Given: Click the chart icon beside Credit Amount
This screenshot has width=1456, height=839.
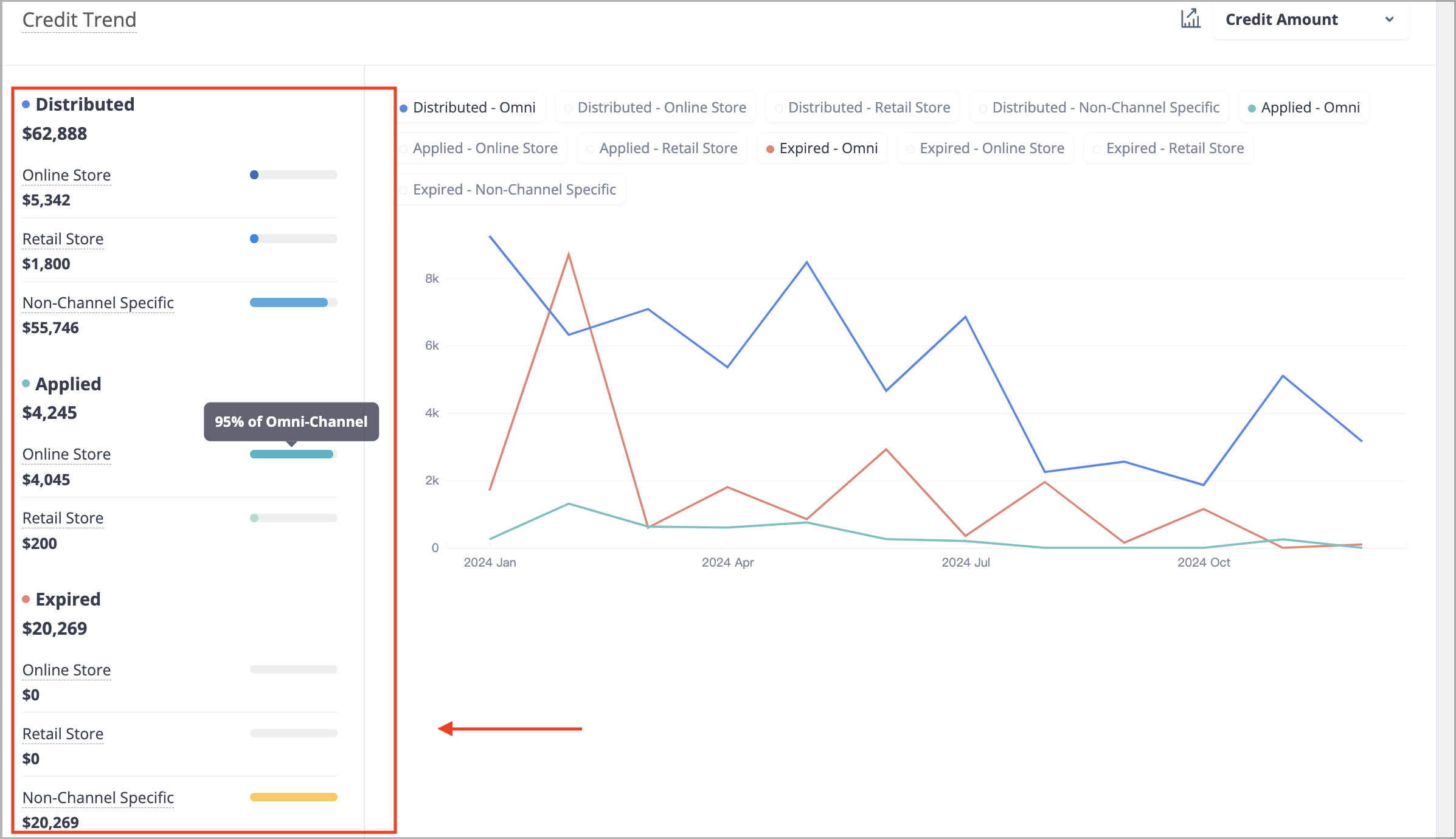Looking at the screenshot, I should click(1190, 19).
